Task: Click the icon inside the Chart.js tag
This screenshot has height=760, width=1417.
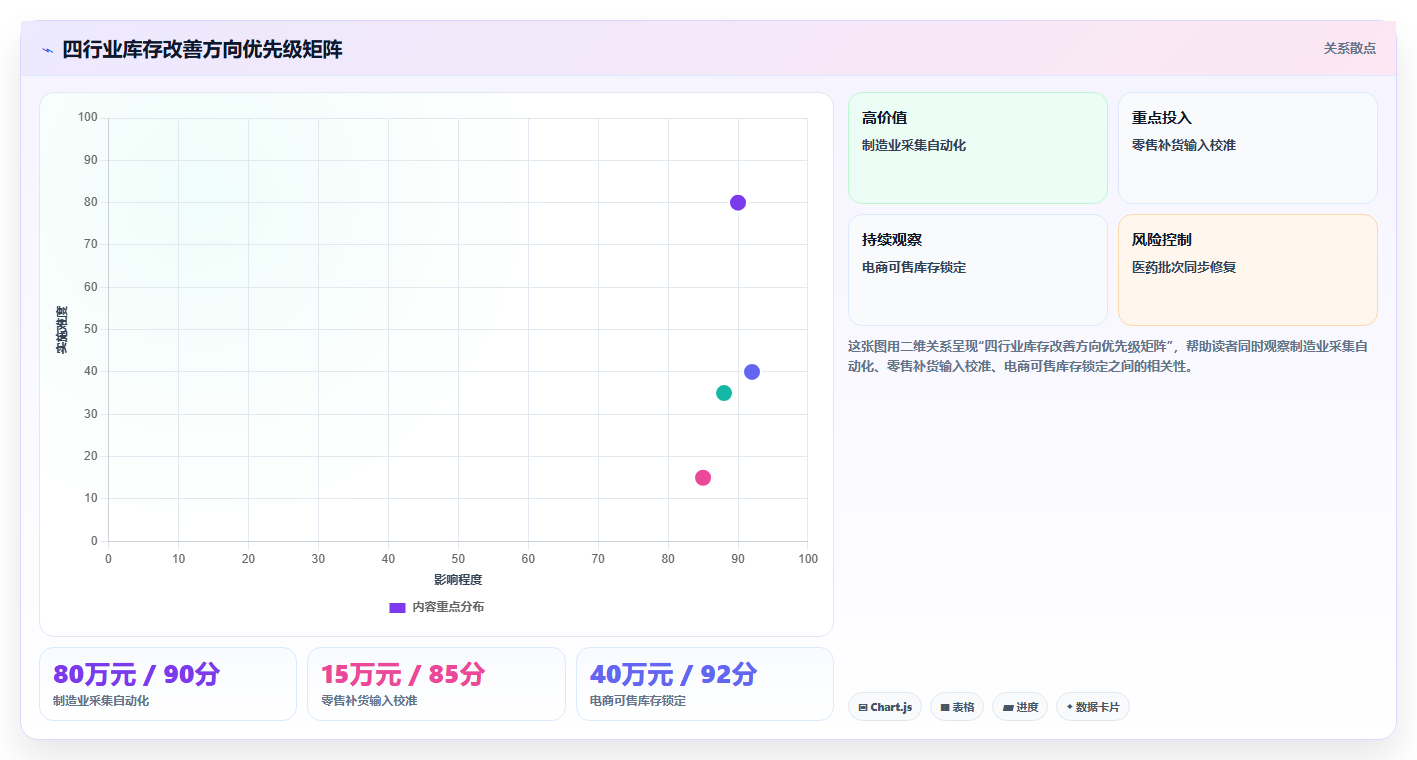Action: (863, 707)
